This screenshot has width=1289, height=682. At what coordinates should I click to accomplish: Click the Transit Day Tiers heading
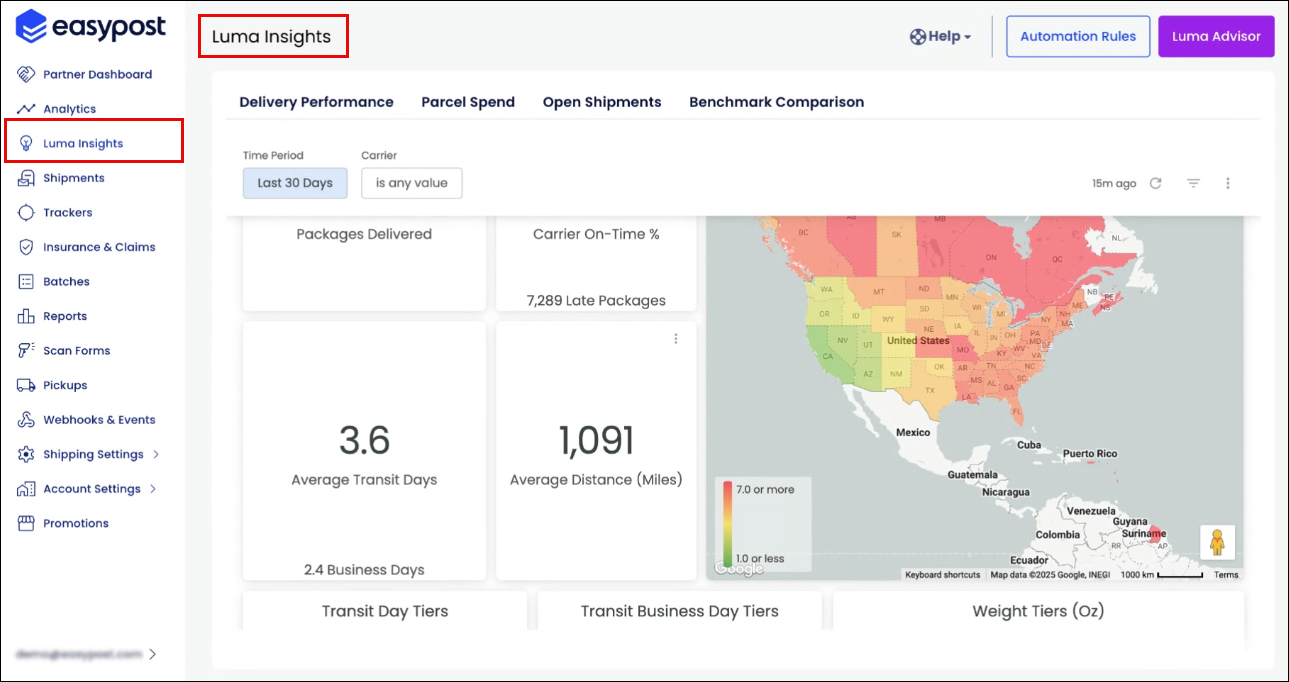[x=385, y=611]
